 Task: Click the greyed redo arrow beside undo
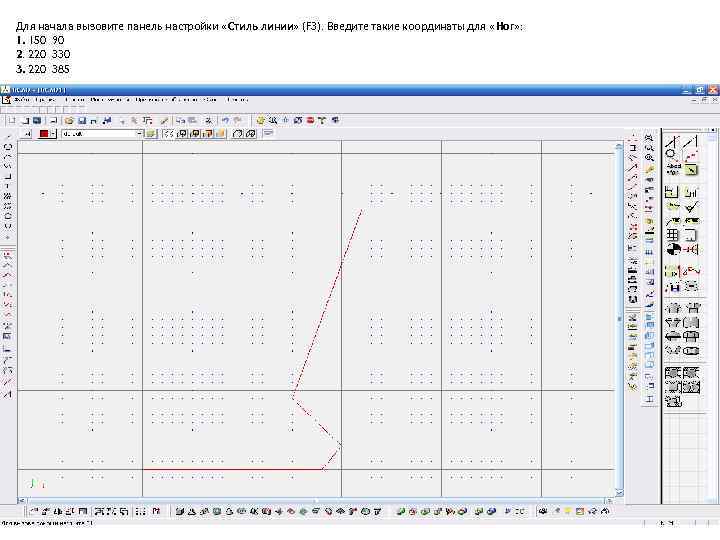point(237,120)
